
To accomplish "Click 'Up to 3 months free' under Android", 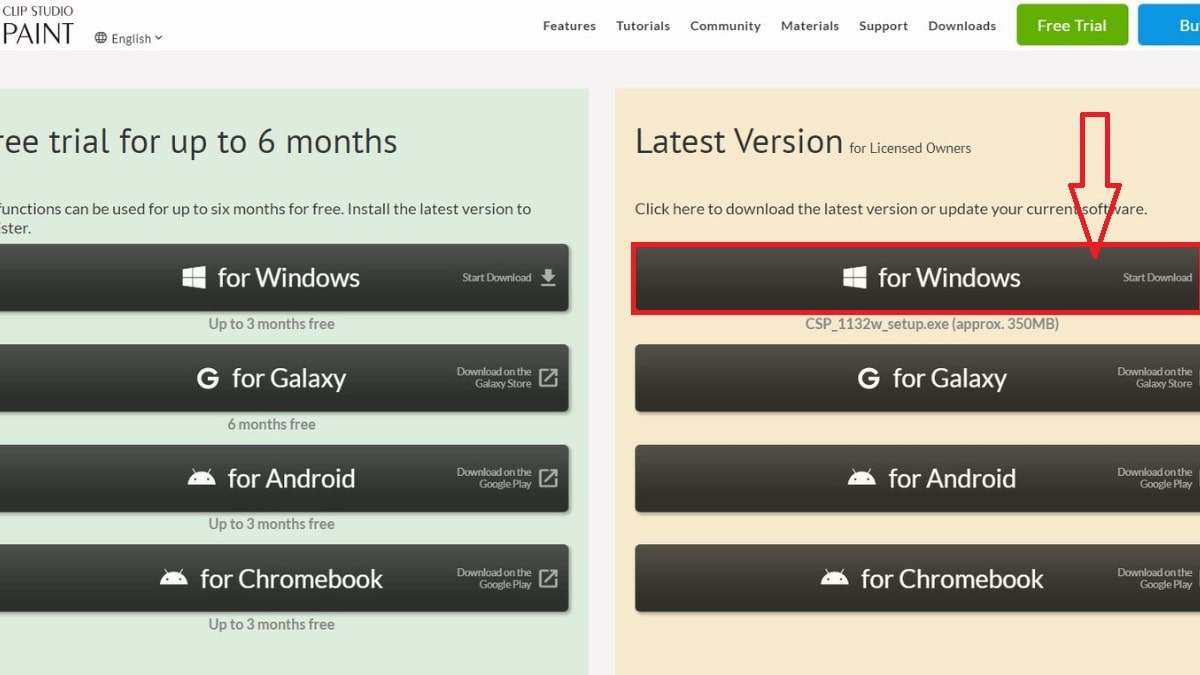I will tap(271, 524).
